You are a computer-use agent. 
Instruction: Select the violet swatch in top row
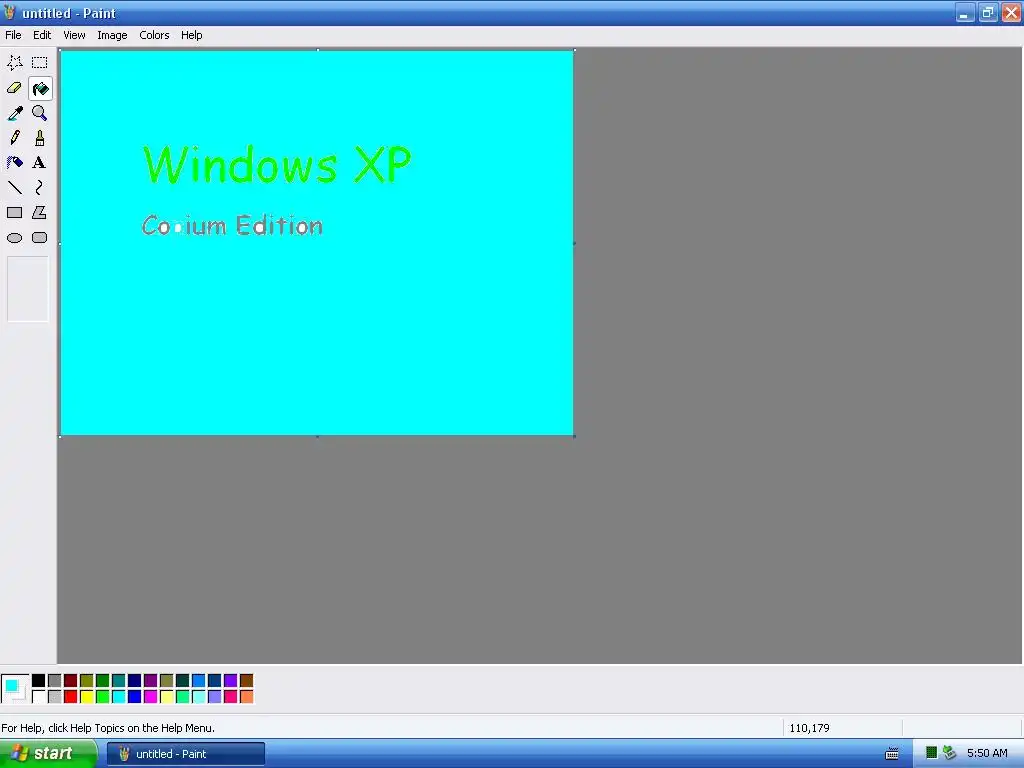[231, 681]
